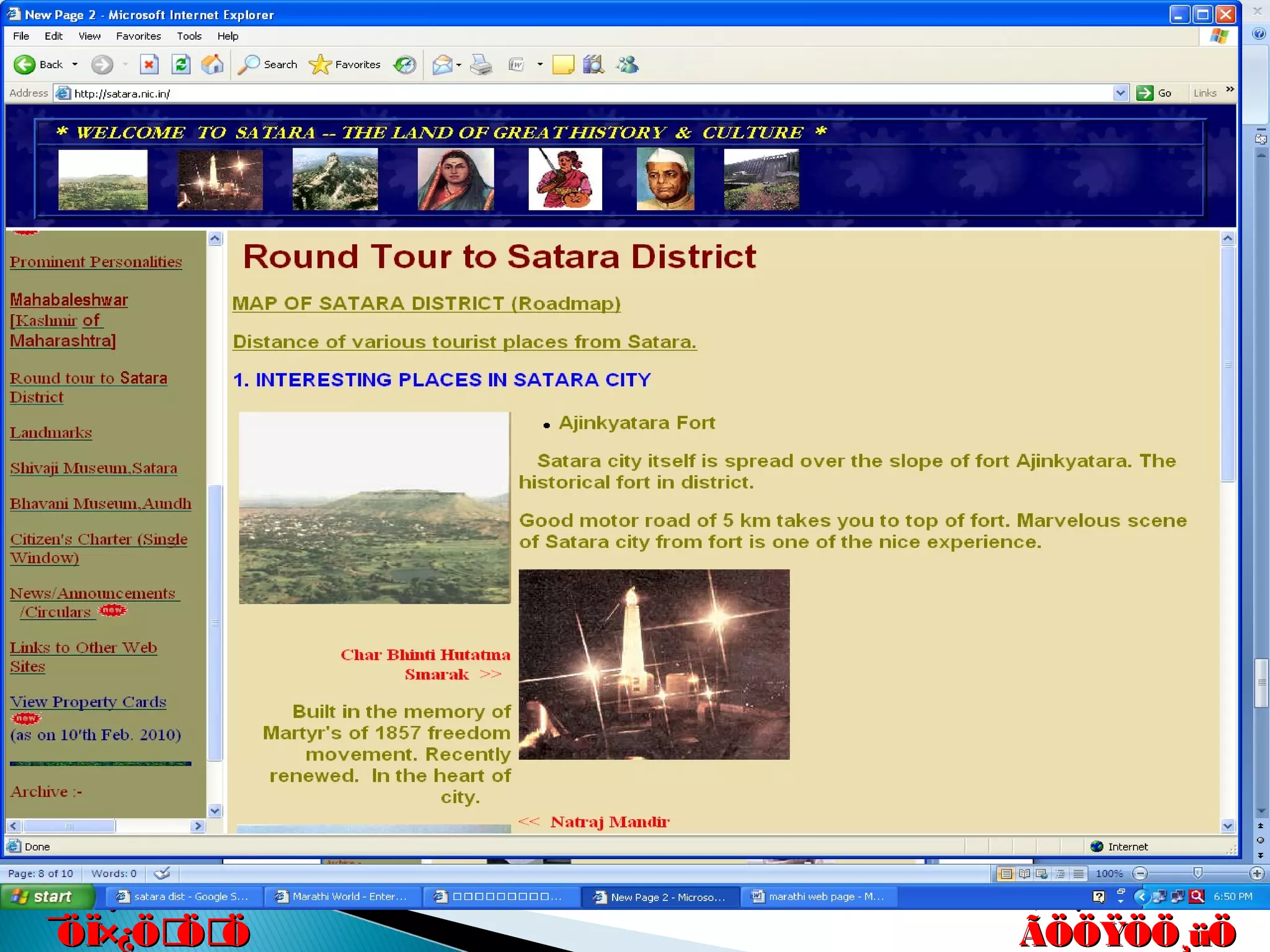Image resolution: width=1270 pixels, height=952 pixels.
Task: Open the History toolbar icon
Action: (405, 64)
